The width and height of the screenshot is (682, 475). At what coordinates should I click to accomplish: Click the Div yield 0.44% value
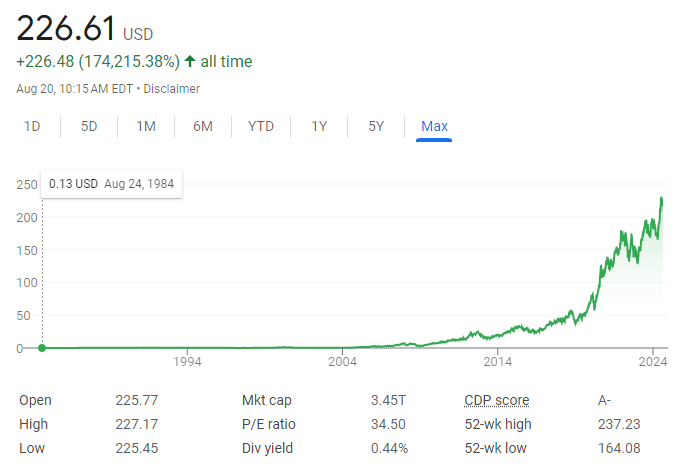coord(389,448)
